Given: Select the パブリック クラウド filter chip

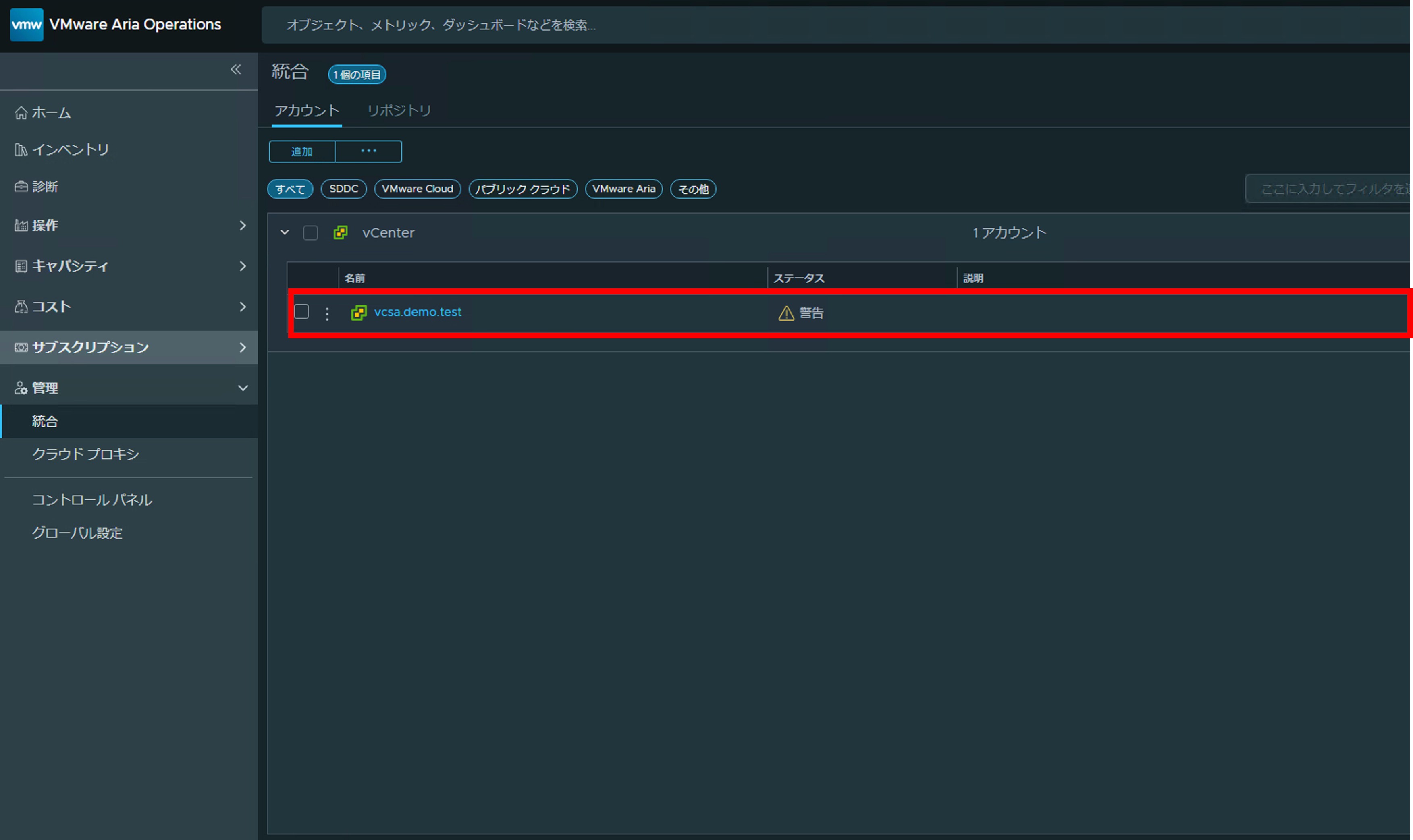Looking at the screenshot, I should click(522, 189).
